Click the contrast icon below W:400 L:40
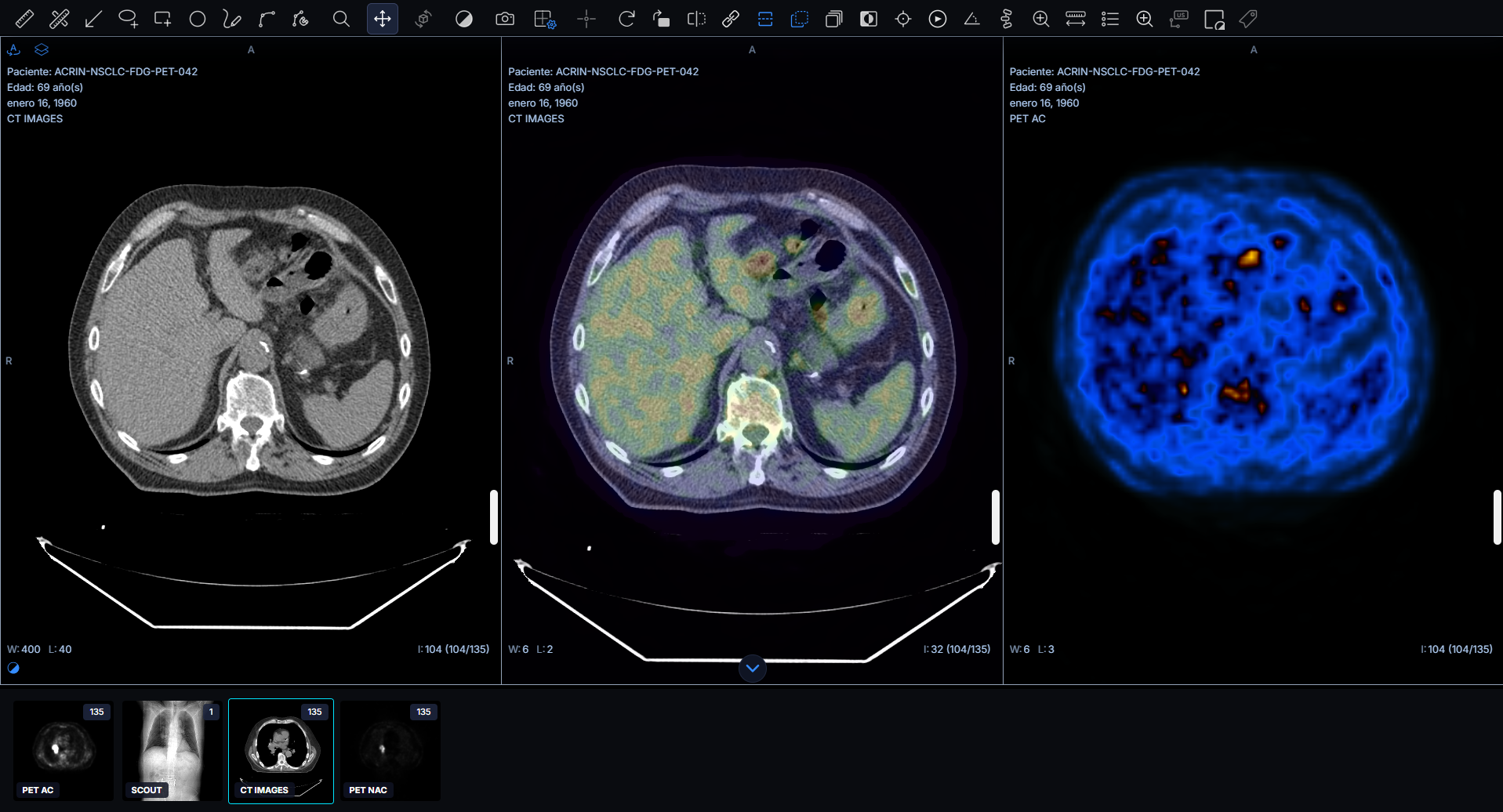This screenshot has height=812, width=1503. (13, 668)
